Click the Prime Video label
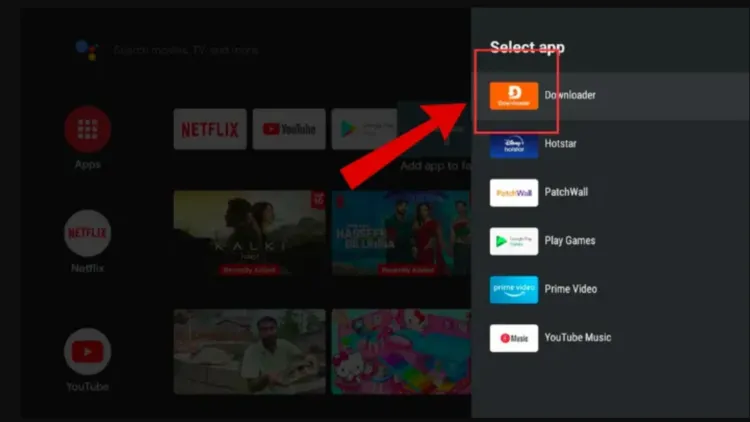The height and width of the screenshot is (422, 750). point(571,289)
